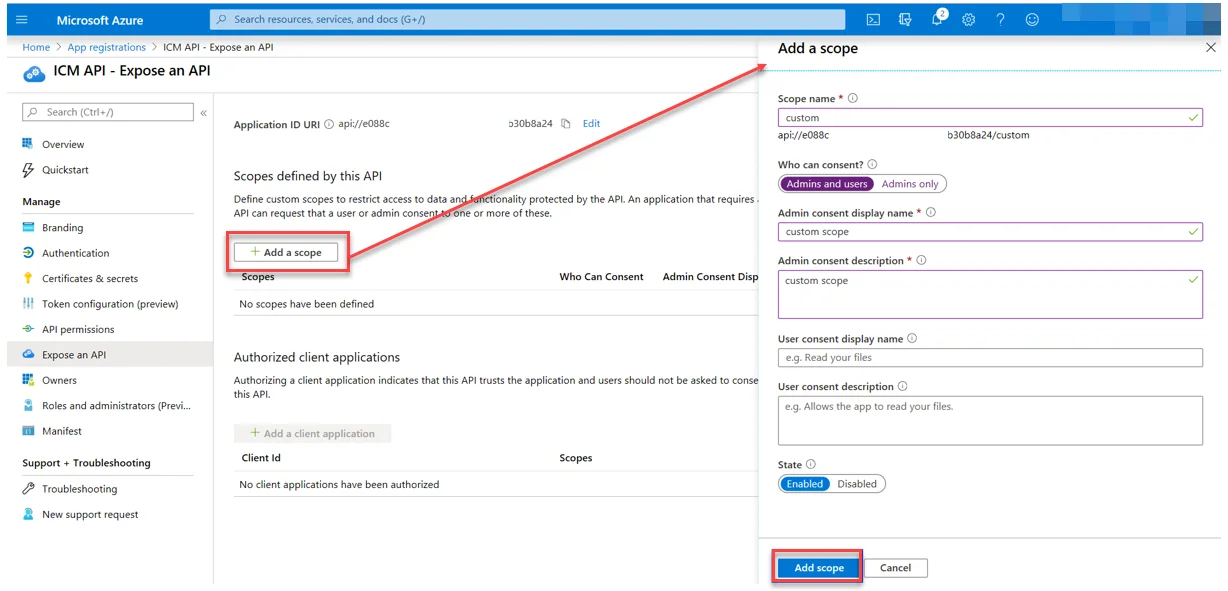Click the Scope name info icon
The image size is (1228, 591).
tap(853, 99)
